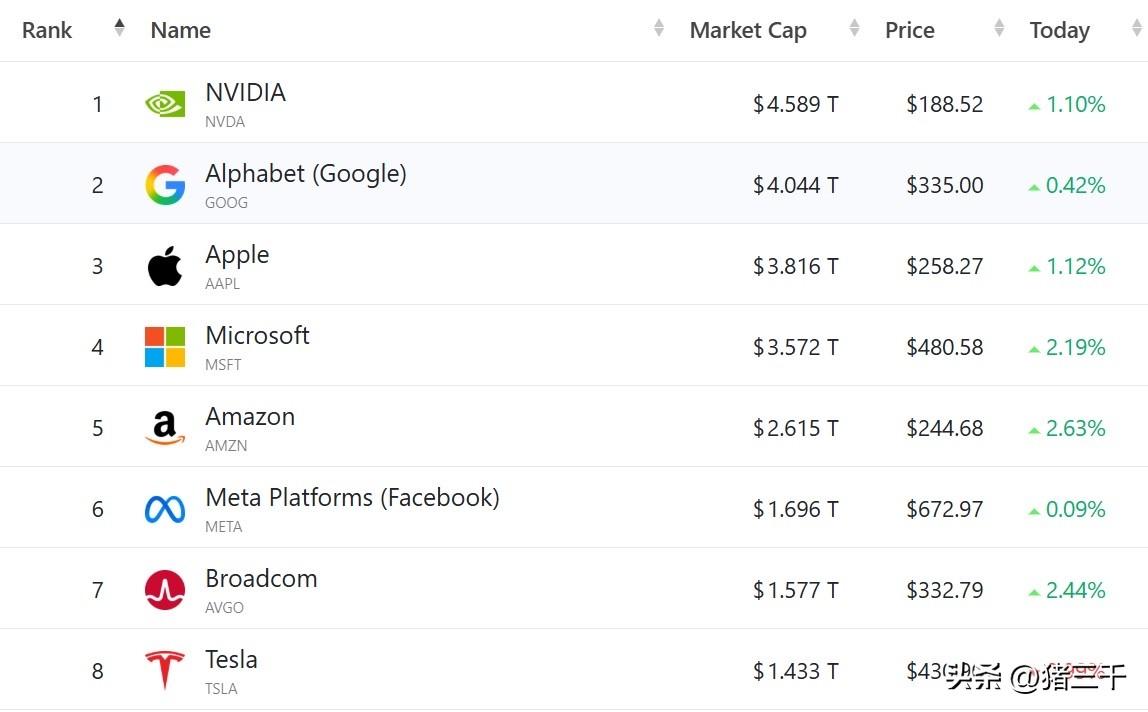Click the Market Cap header label
Screen dimensions: 1148x712
[x=748, y=31]
